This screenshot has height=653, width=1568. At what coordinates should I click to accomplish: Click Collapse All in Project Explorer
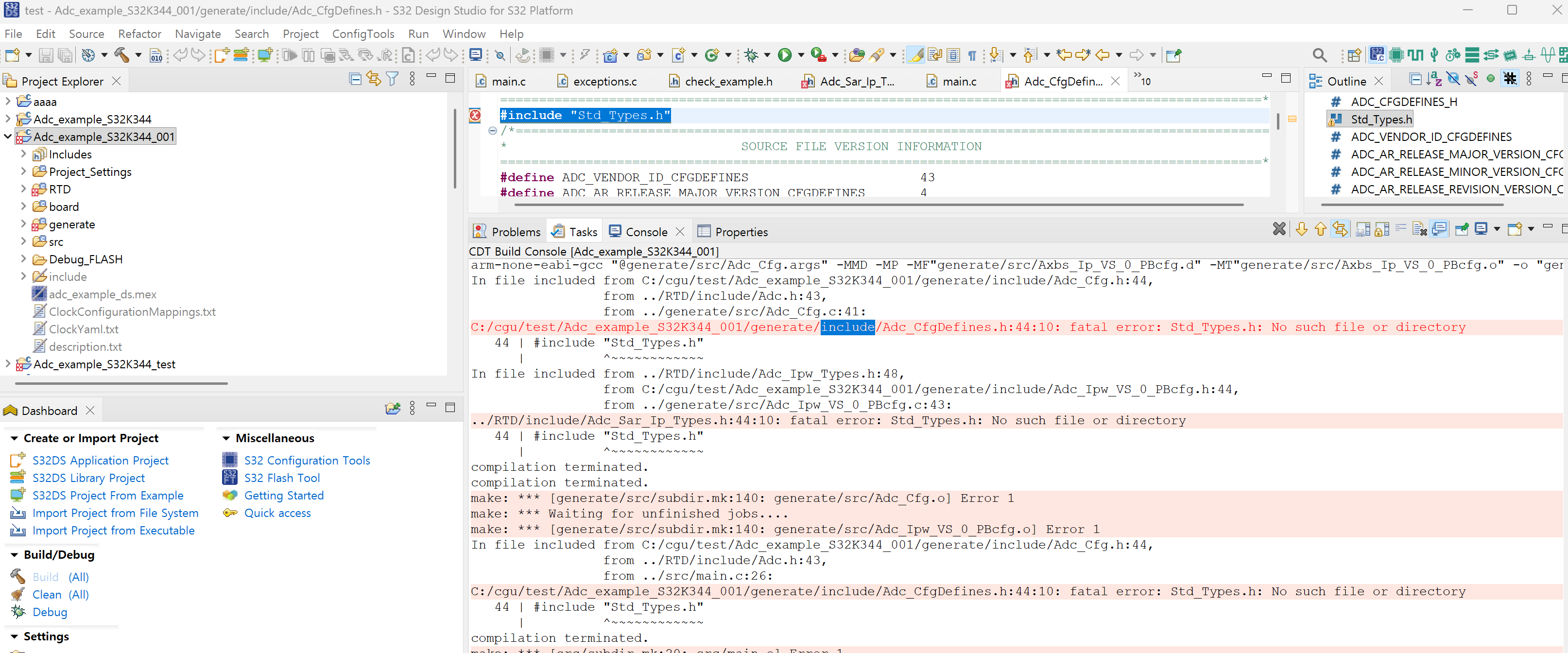coord(355,79)
